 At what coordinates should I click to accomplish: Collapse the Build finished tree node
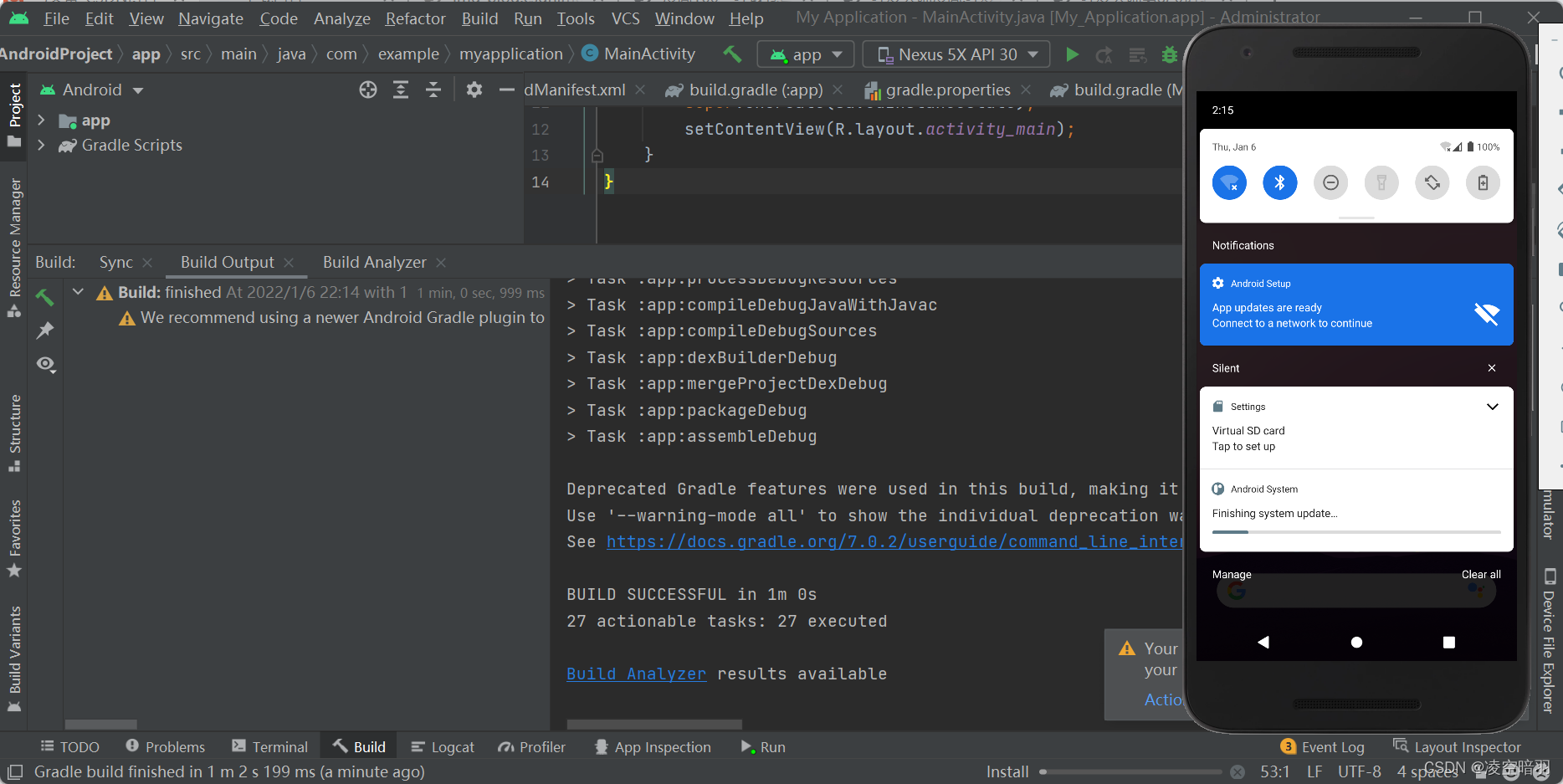pyautogui.click(x=78, y=292)
